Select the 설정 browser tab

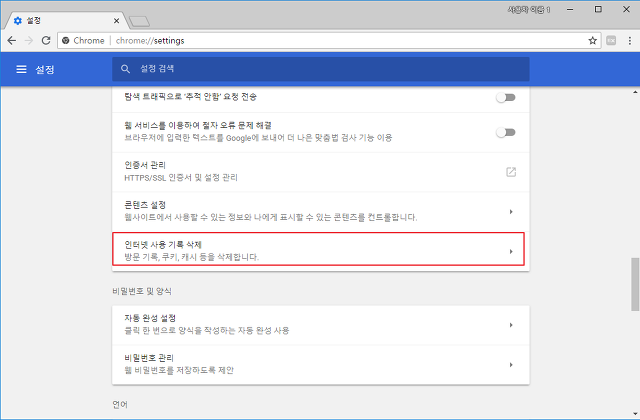point(65,20)
